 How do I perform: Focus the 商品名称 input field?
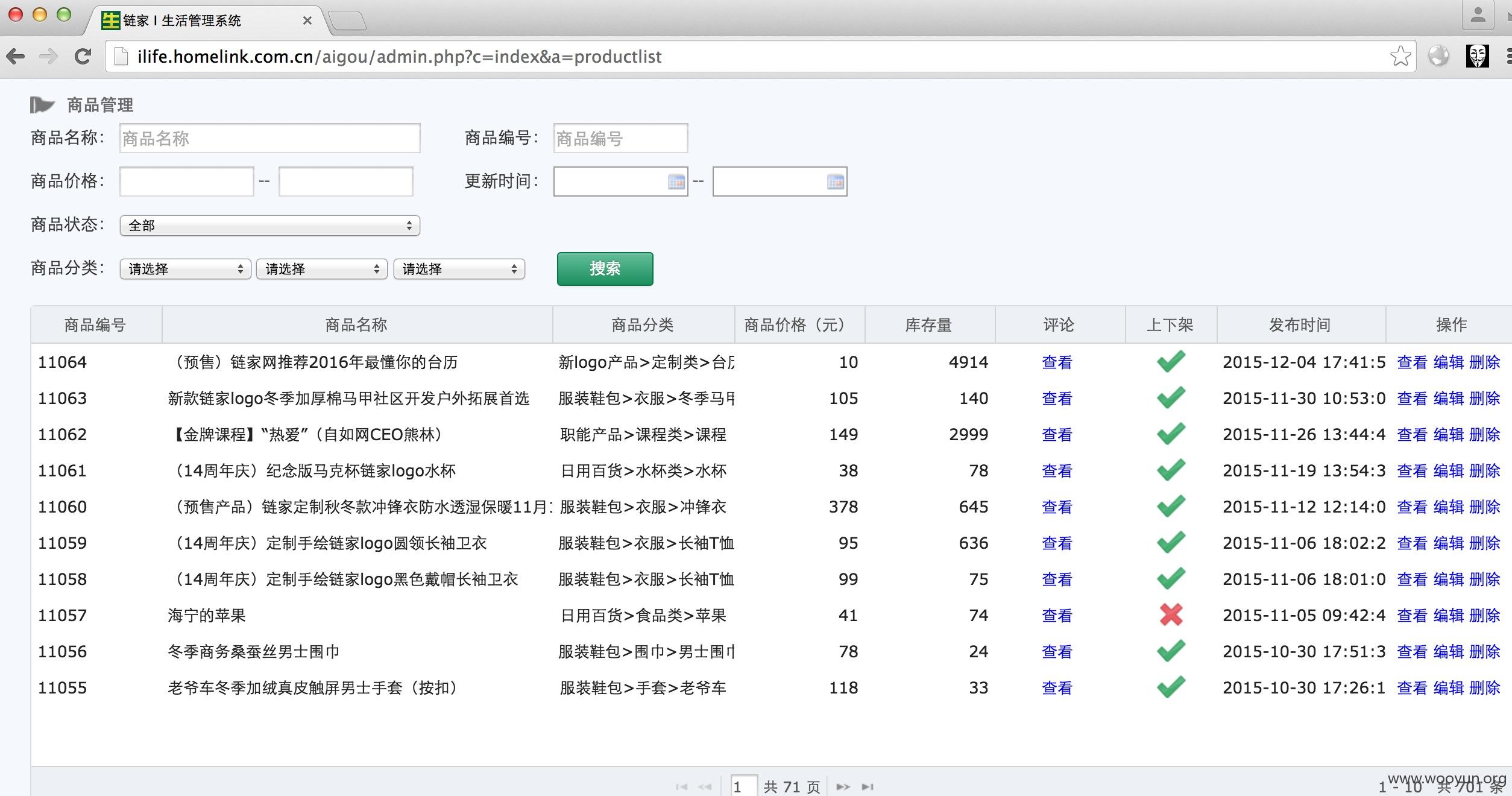click(269, 138)
